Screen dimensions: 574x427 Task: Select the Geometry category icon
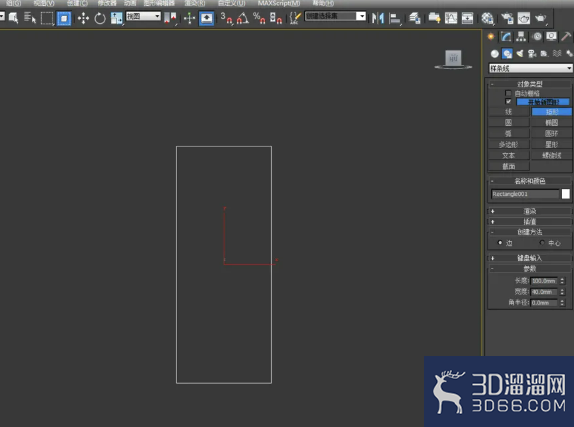click(495, 54)
